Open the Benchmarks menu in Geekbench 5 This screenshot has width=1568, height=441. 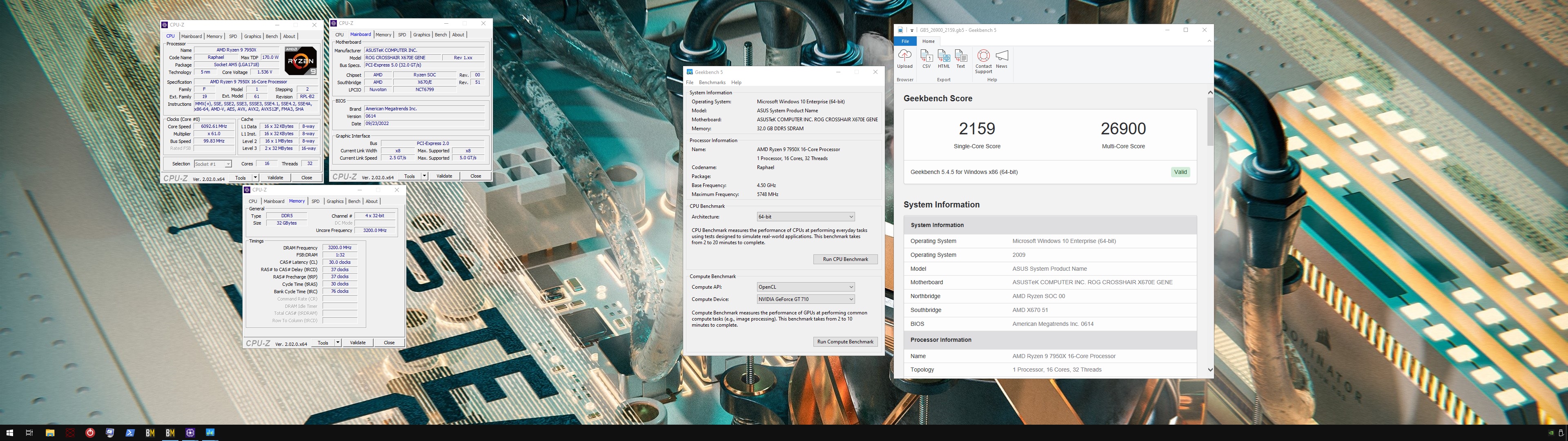pyautogui.click(x=712, y=82)
